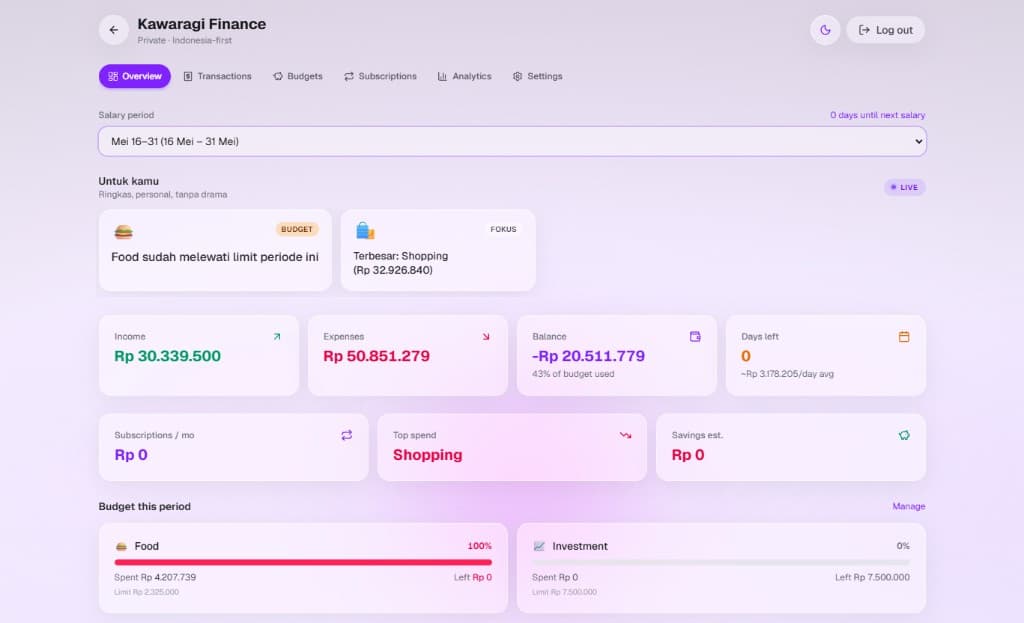Open the Settings tab
The image size is (1024, 623).
(x=537, y=76)
